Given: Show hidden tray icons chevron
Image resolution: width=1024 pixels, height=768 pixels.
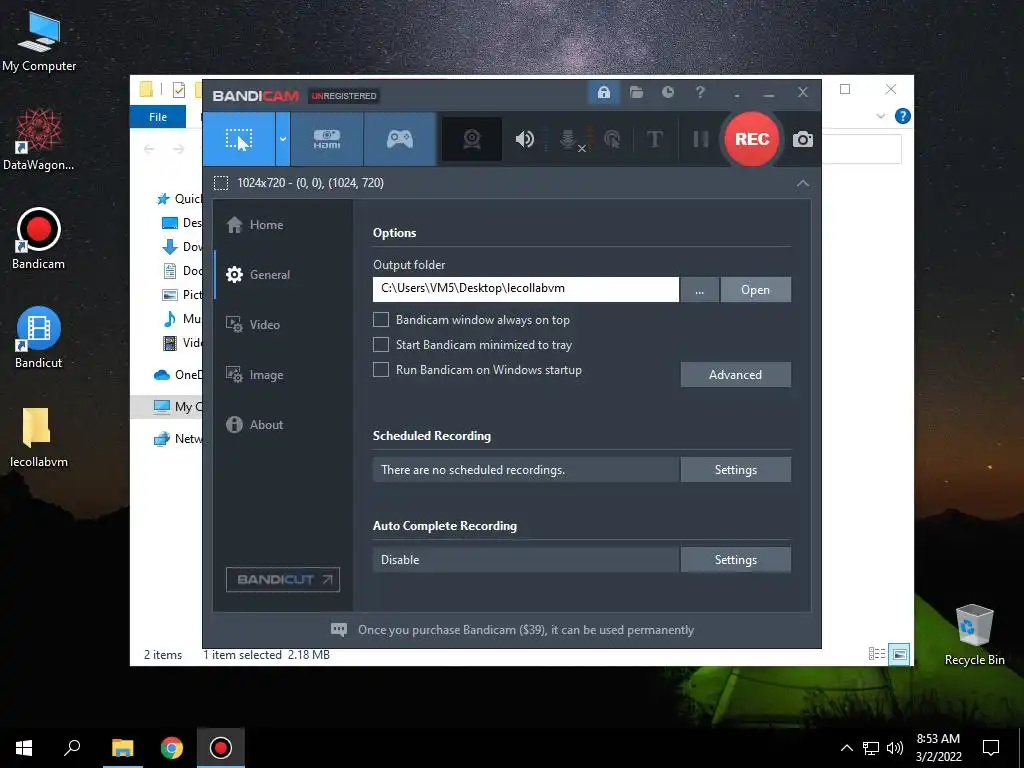Looking at the screenshot, I should [846, 748].
